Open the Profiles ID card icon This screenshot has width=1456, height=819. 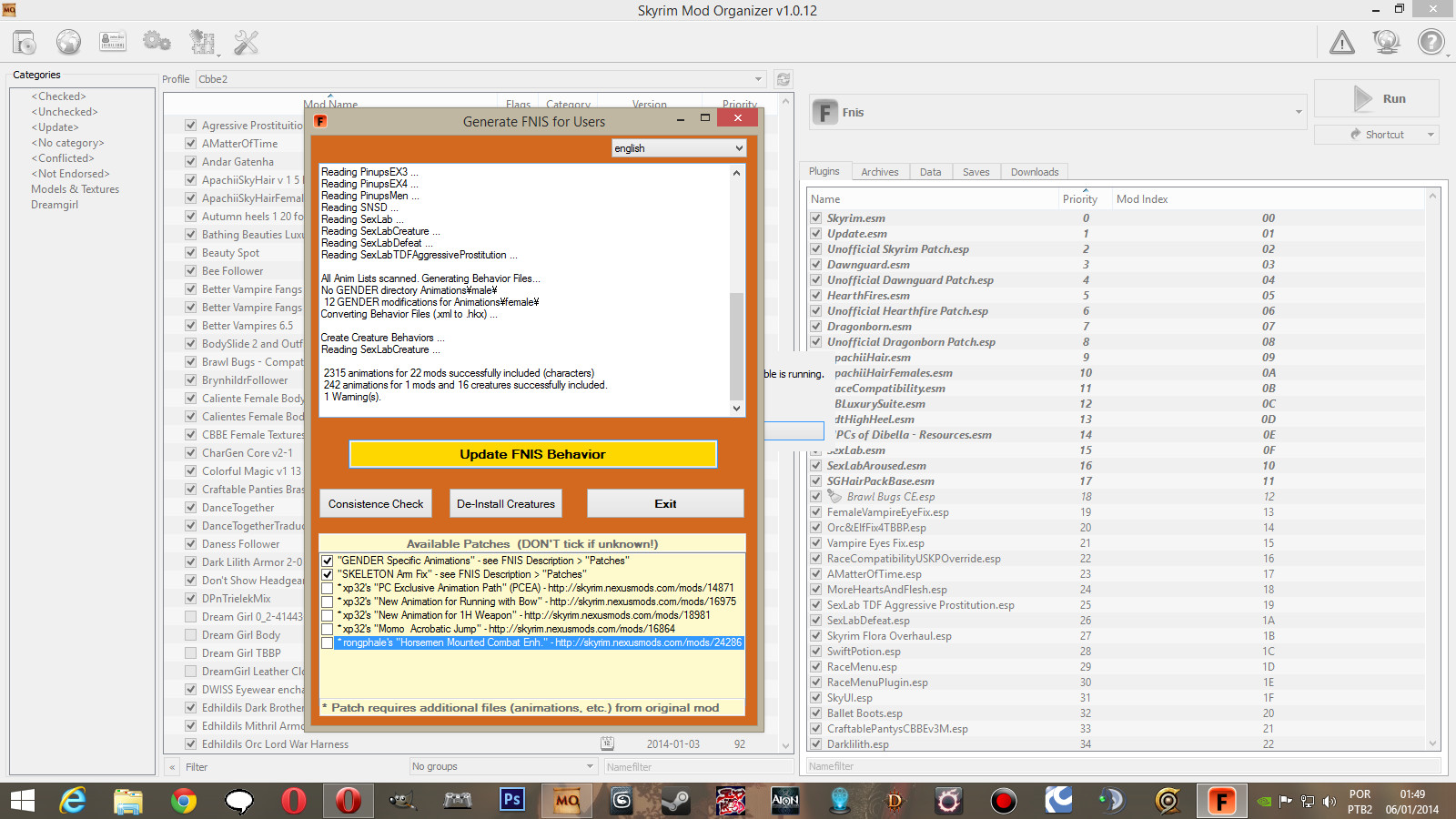click(113, 42)
